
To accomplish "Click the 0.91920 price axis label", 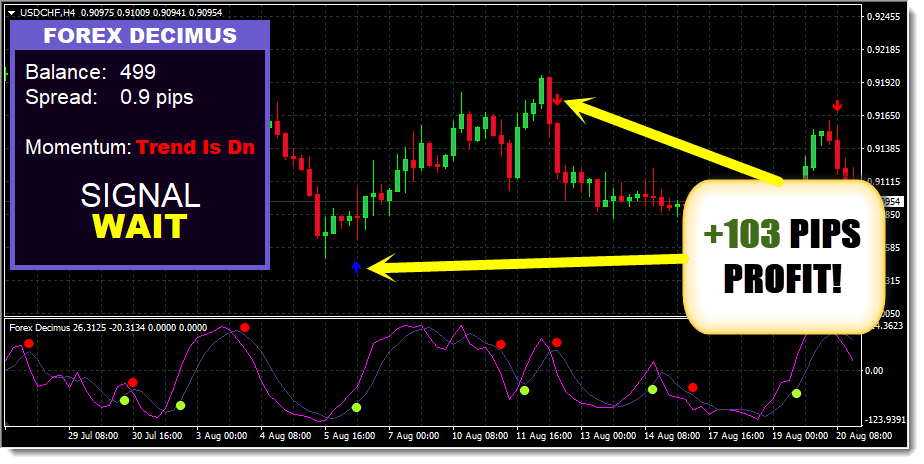I will 883,83.
